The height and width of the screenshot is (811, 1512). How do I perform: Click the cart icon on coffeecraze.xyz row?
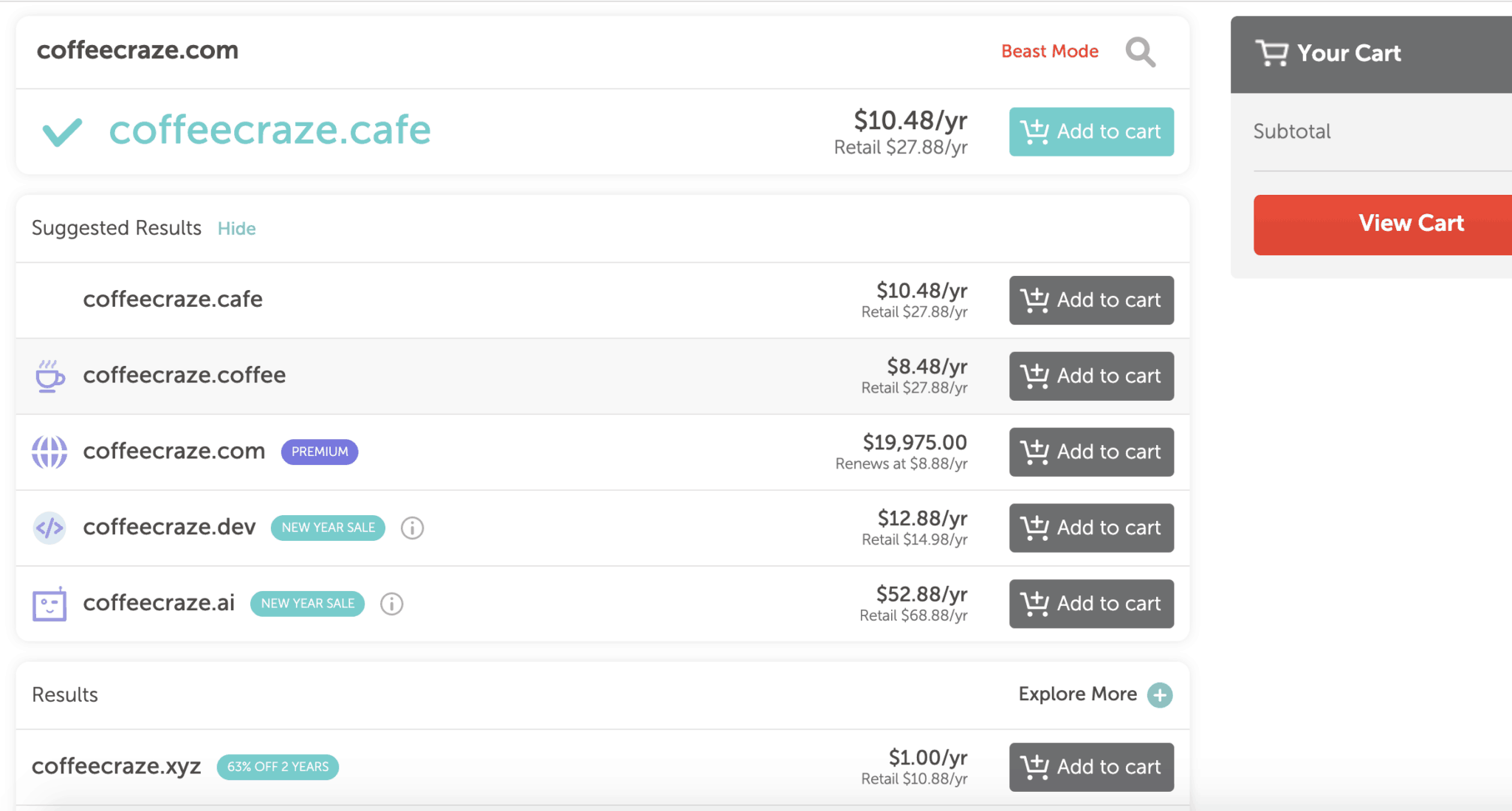[x=1035, y=766]
